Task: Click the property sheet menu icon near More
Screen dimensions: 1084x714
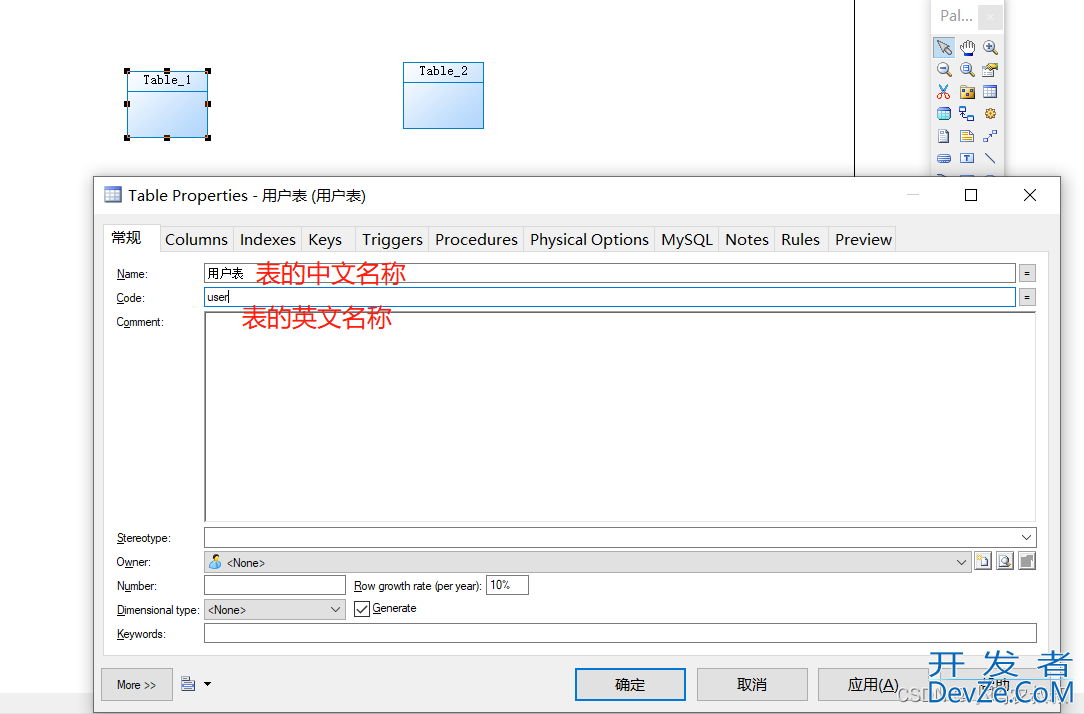Action: pos(188,684)
